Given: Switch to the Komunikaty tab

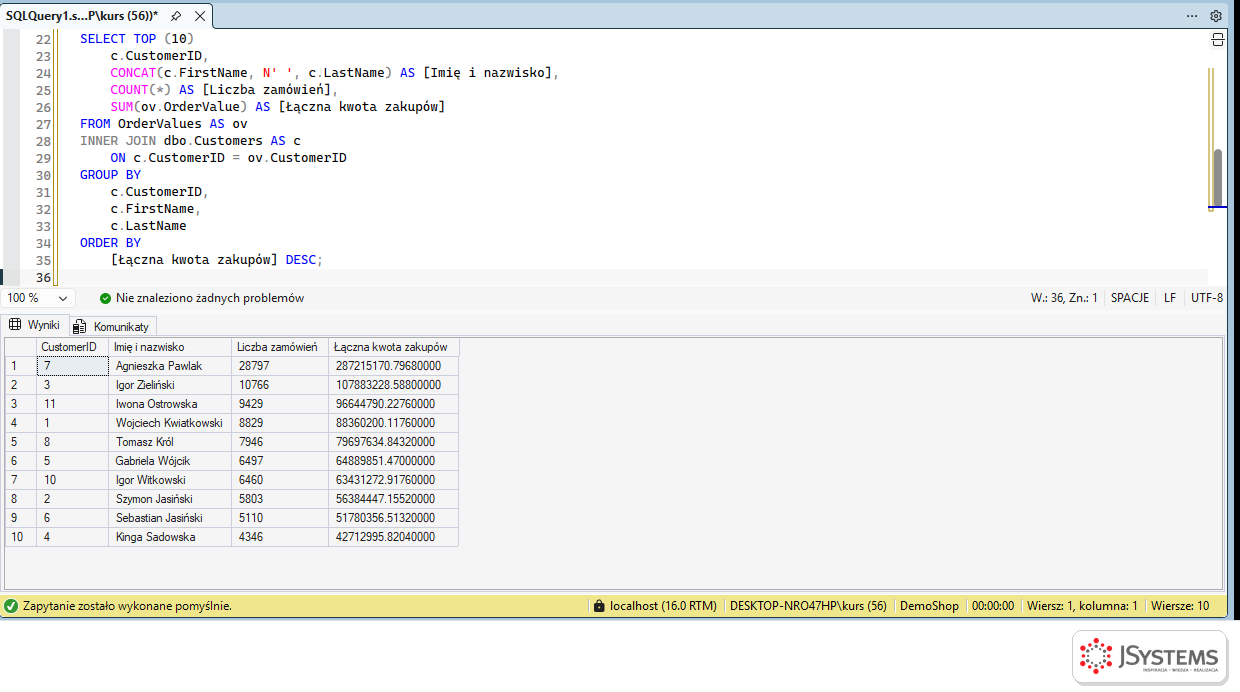Looking at the screenshot, I should pyautogui.click(x=113, y=326).
